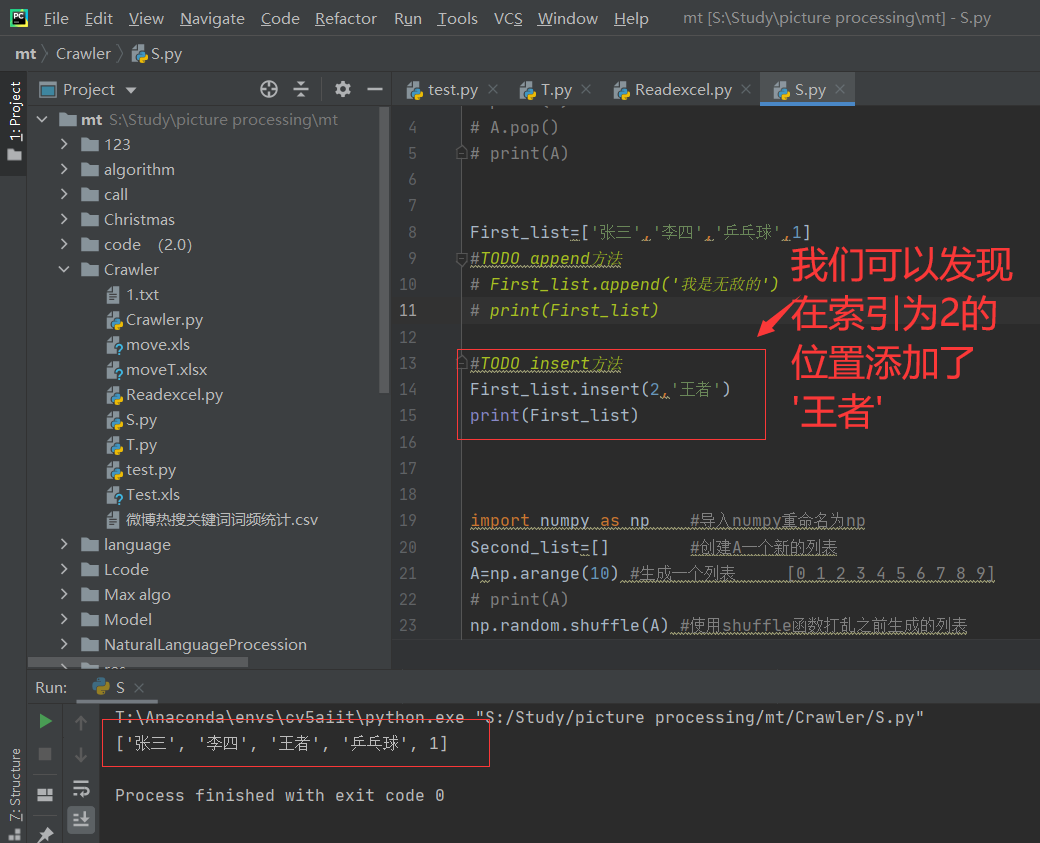Click the Stop process square icon
Image resolution: width=1040 pixels, height=843 pixels.
[45, 754]
